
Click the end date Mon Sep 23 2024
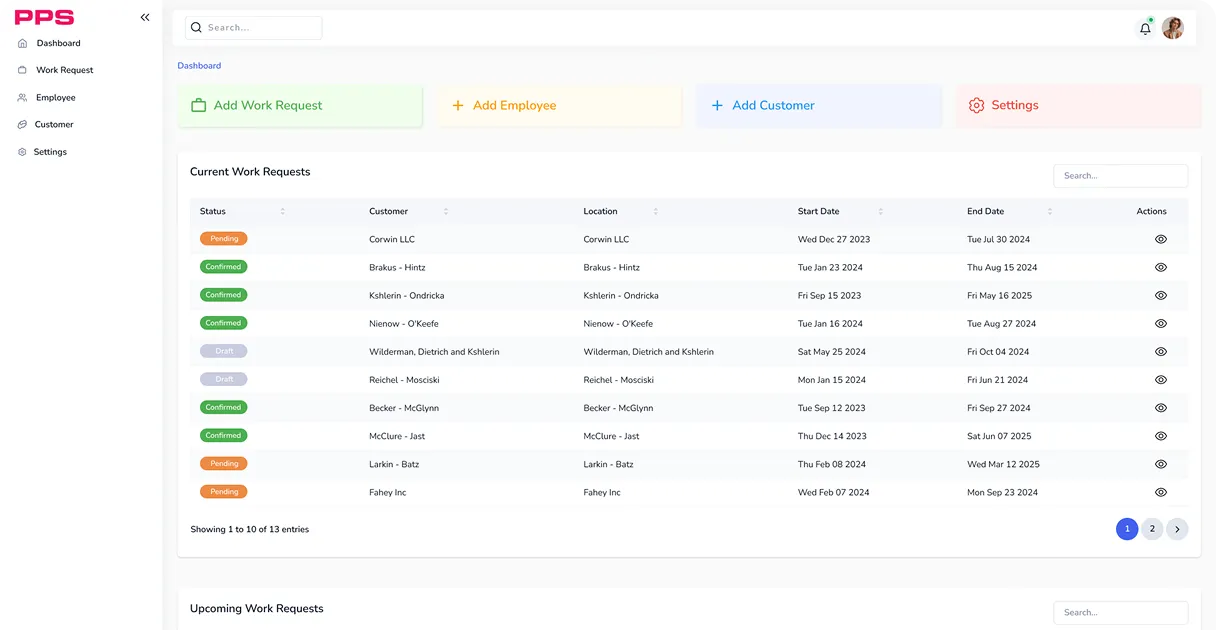(x=1002, y=493)
